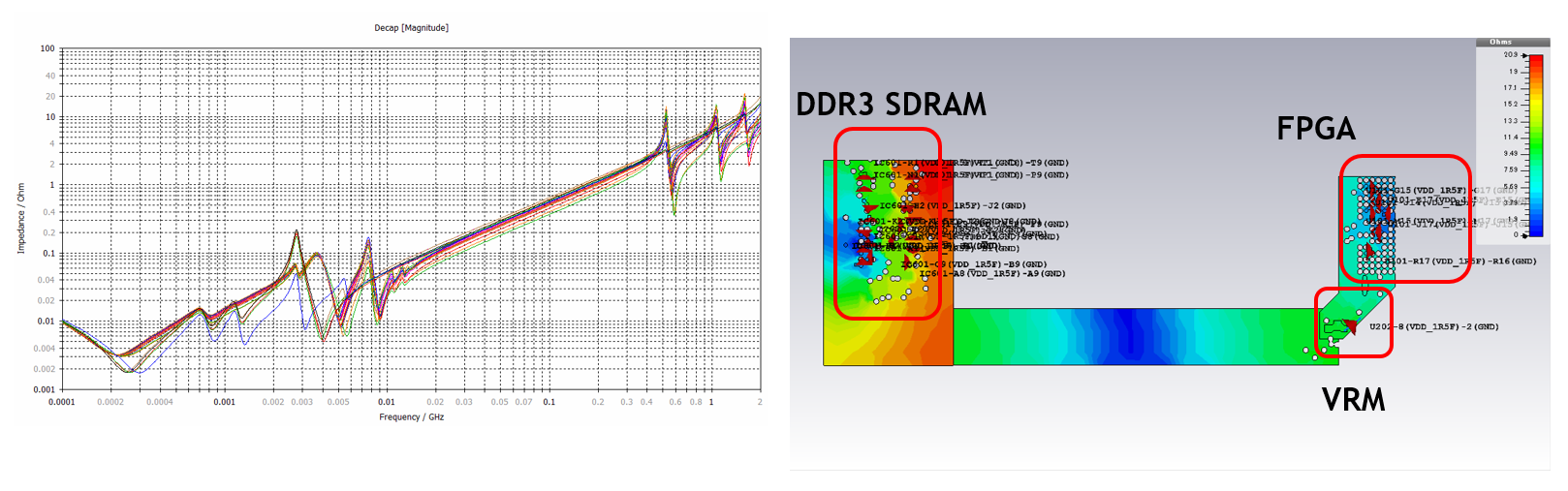
Task: Click the 0.6 frequency tick label
Action: tap(675, 402)
